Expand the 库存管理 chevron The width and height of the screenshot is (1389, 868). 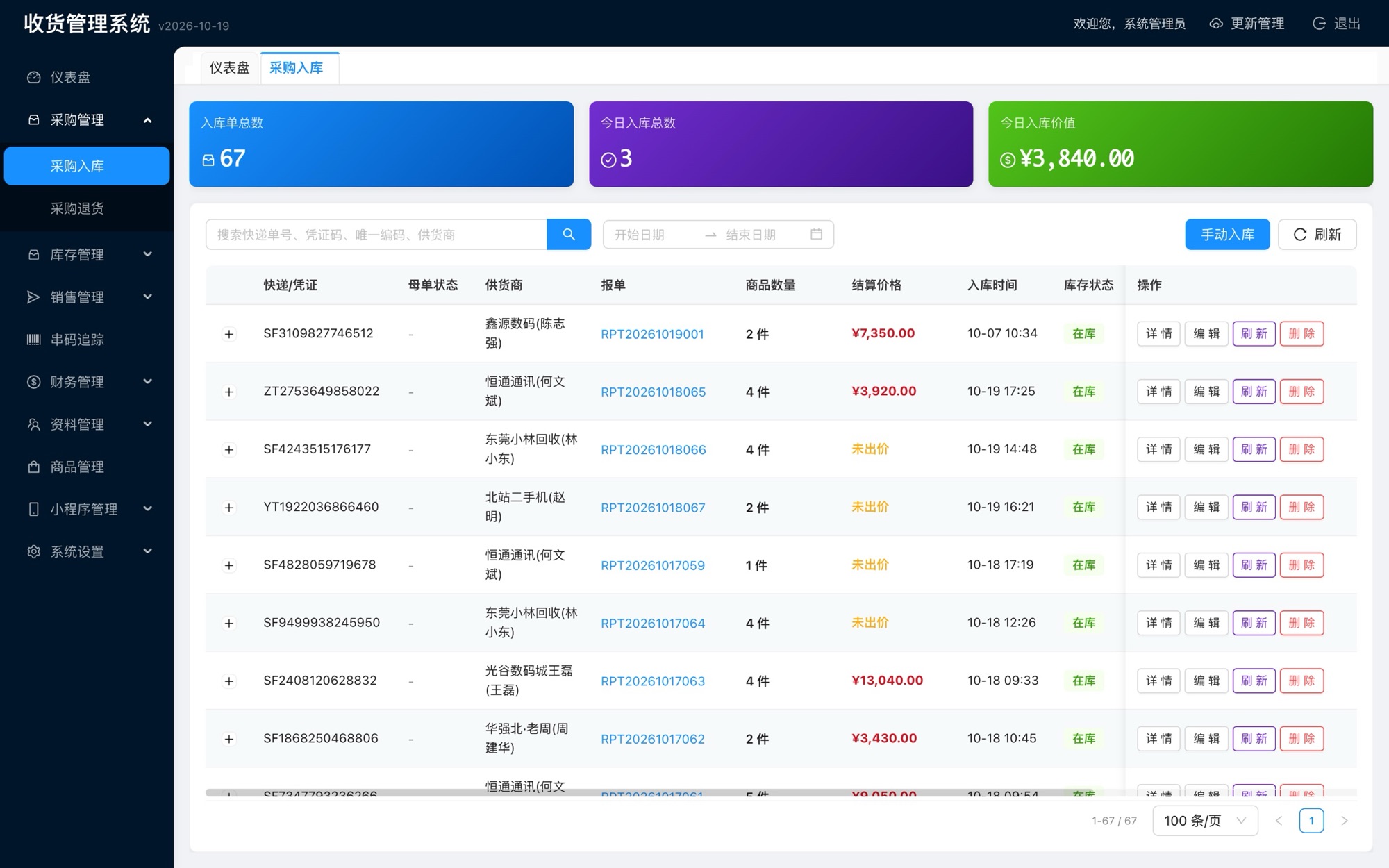click(147, 254)
